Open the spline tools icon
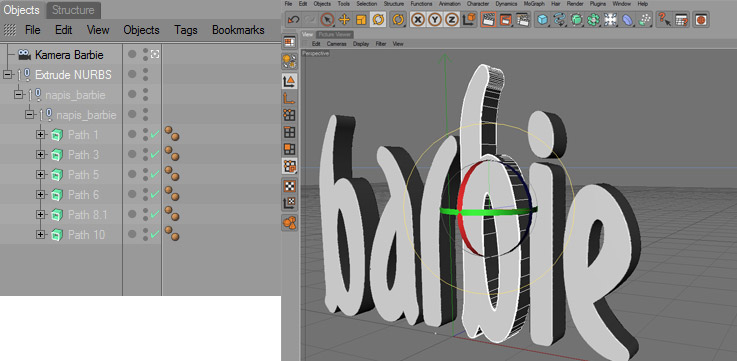The width and height of the screenshot is (737, 361). tap(560, 19)
